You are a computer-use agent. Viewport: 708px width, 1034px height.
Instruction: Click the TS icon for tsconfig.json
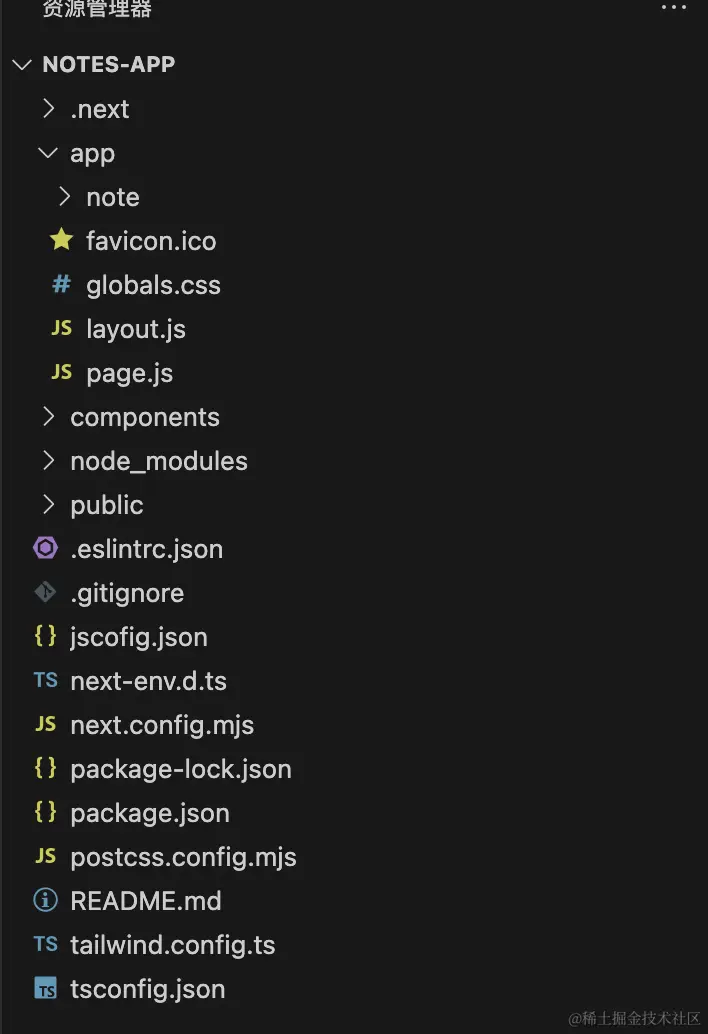coord(45,988)
